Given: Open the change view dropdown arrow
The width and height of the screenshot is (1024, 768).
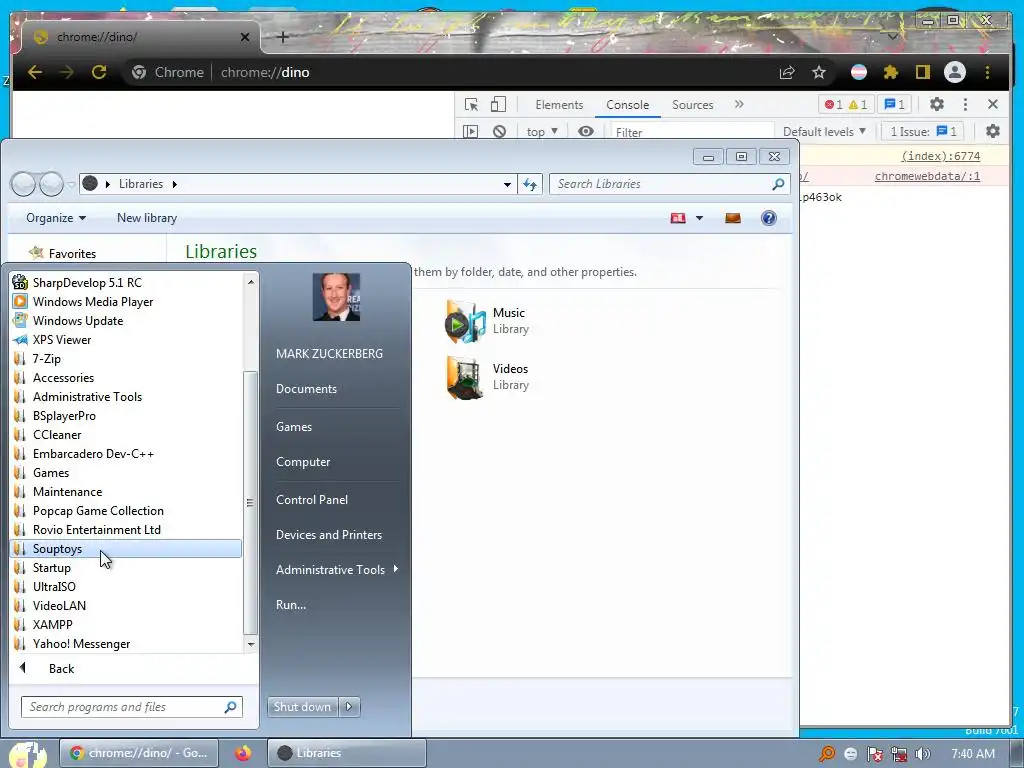Looking at the screenshot, I should [x=699, y=218].
